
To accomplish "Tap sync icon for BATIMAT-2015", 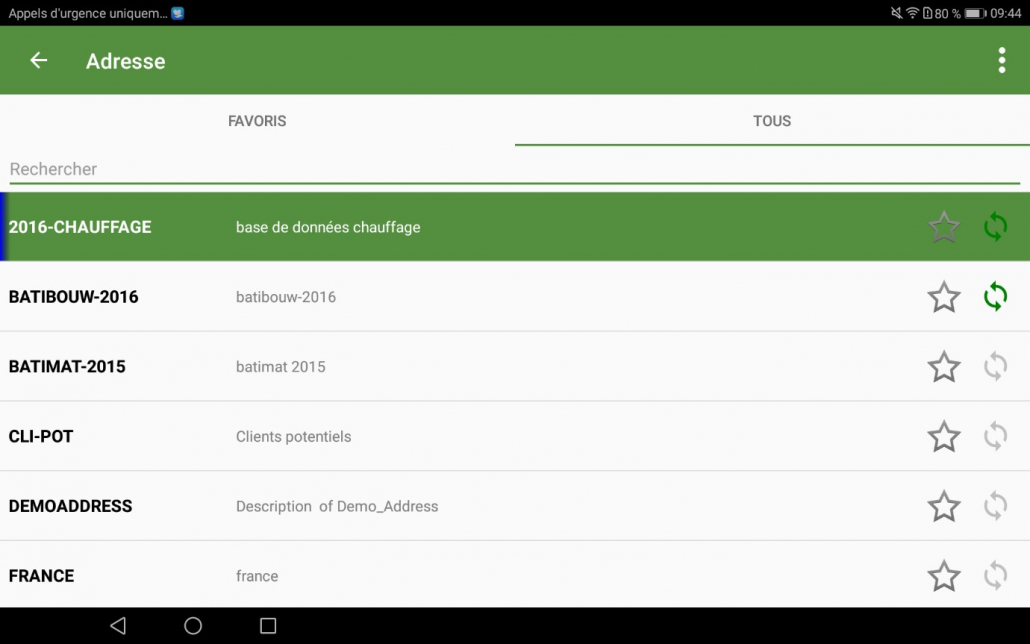I will coord(995,366).
